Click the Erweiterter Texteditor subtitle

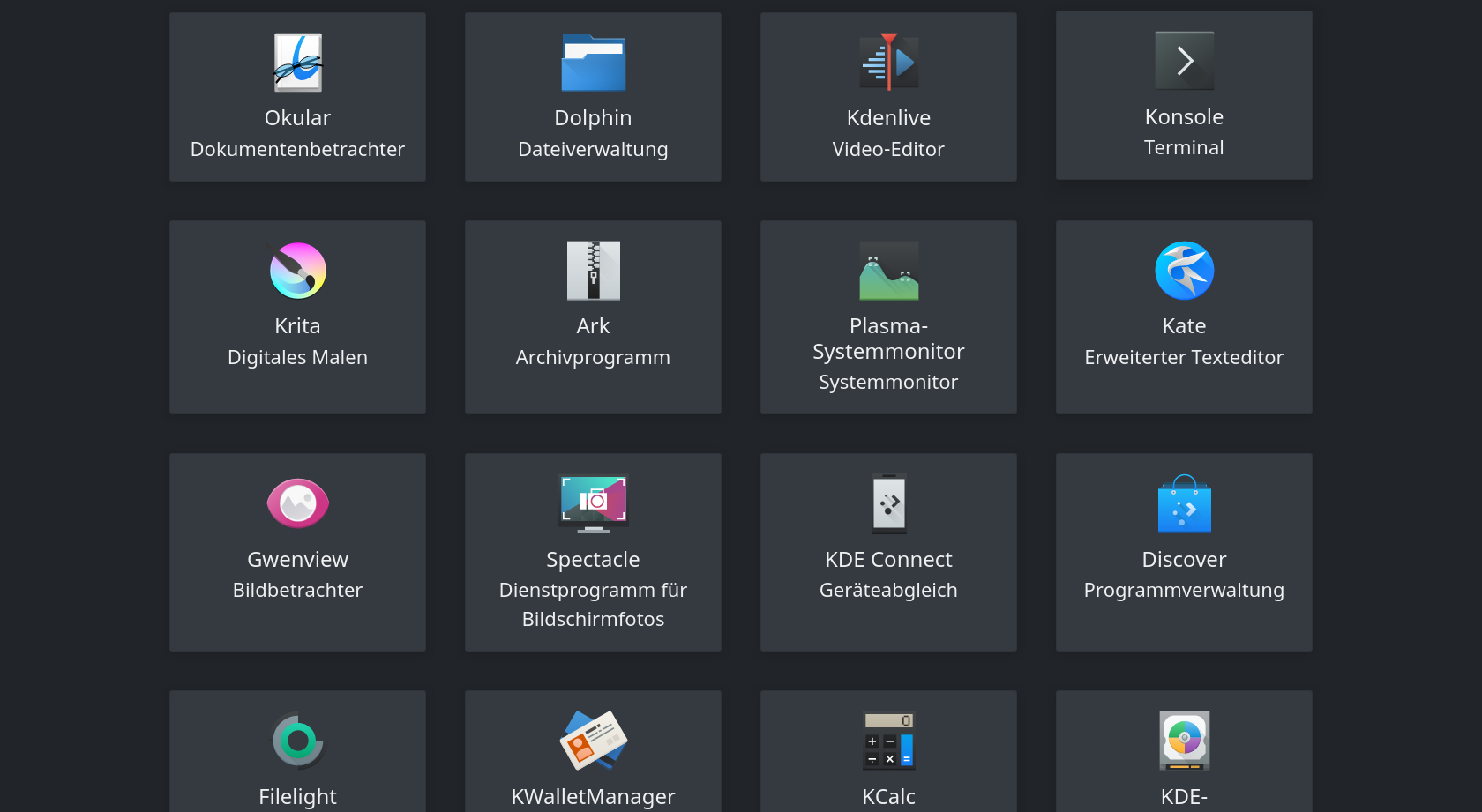[x=1185, y=358]
